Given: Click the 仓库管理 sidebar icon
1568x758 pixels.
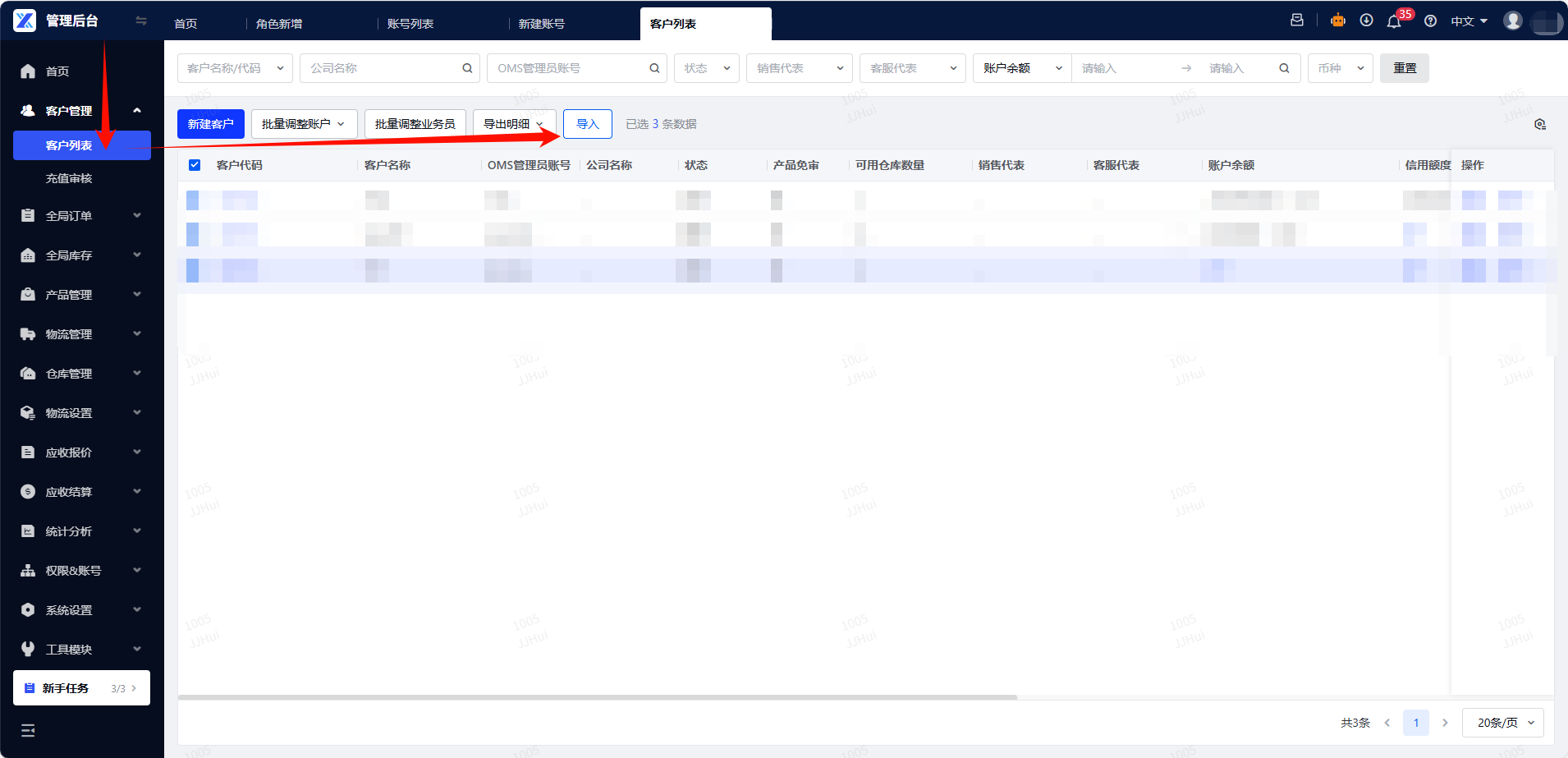Looking at the screenshot, I should (28, 374).
